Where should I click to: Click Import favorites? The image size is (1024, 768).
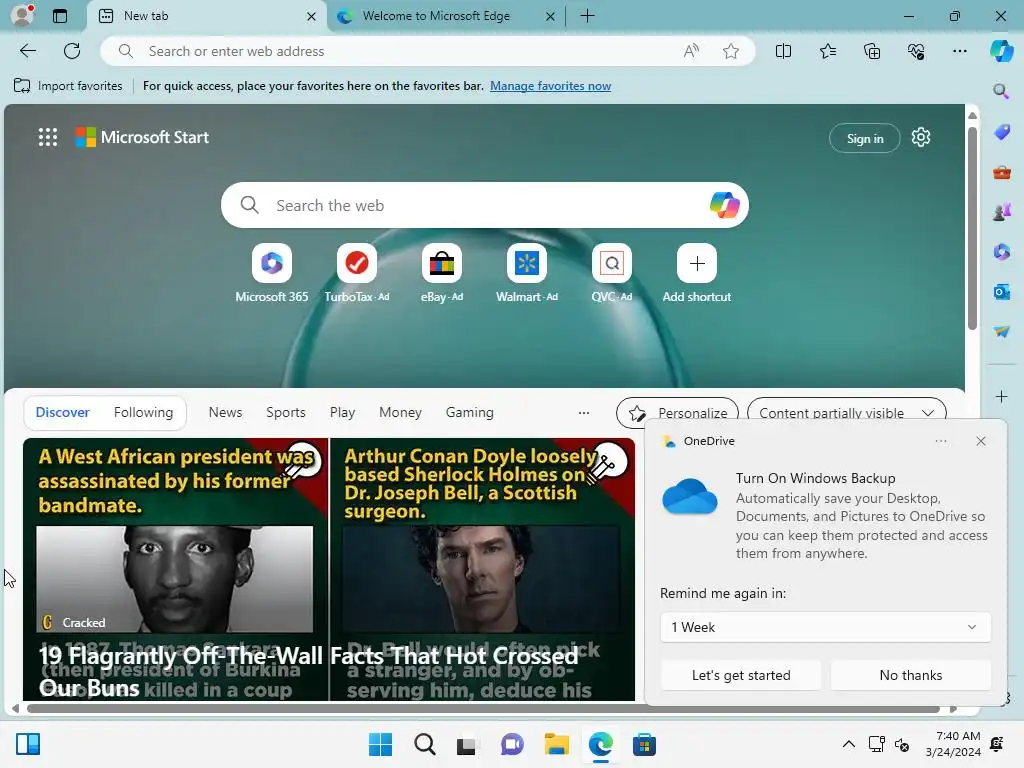tap(68, 86)
